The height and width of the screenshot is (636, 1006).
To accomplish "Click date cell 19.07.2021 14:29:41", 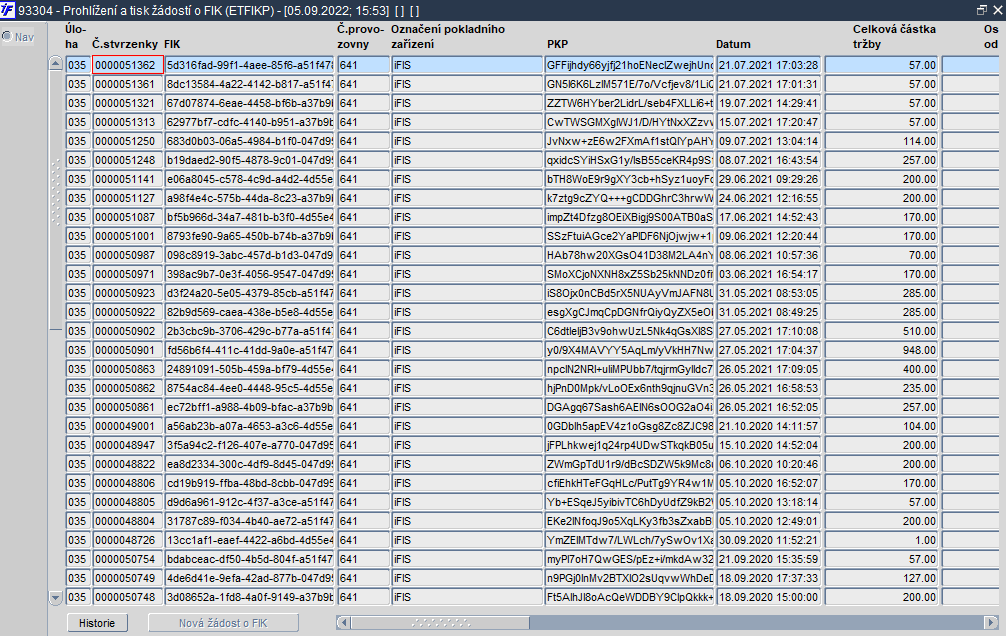I will 769,103.
